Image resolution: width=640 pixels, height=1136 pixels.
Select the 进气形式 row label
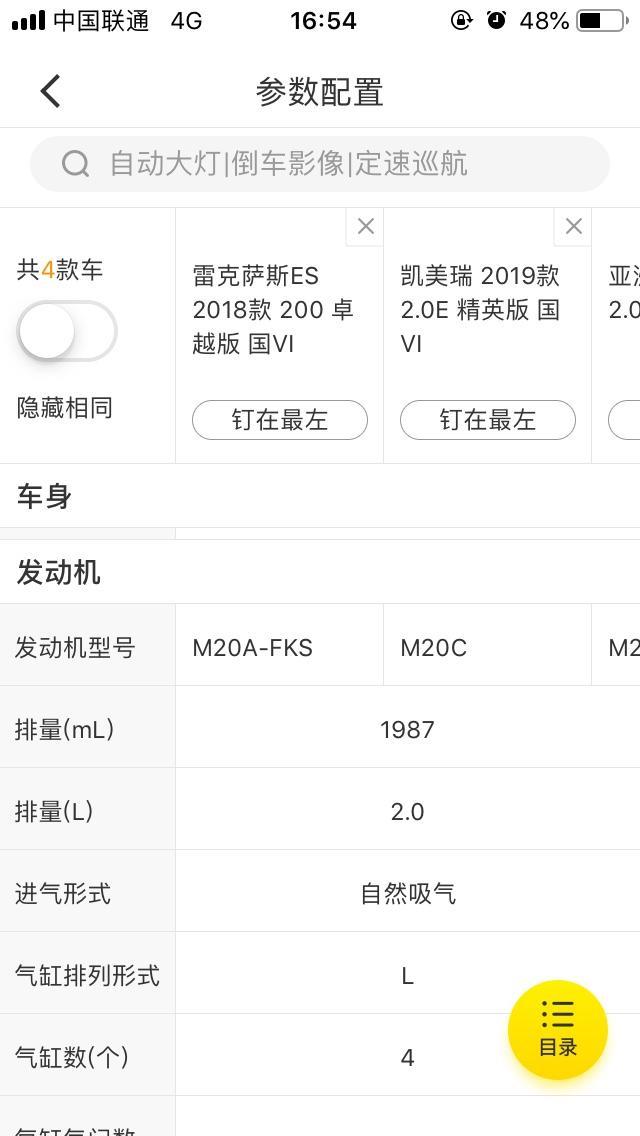tap(63, 893)
